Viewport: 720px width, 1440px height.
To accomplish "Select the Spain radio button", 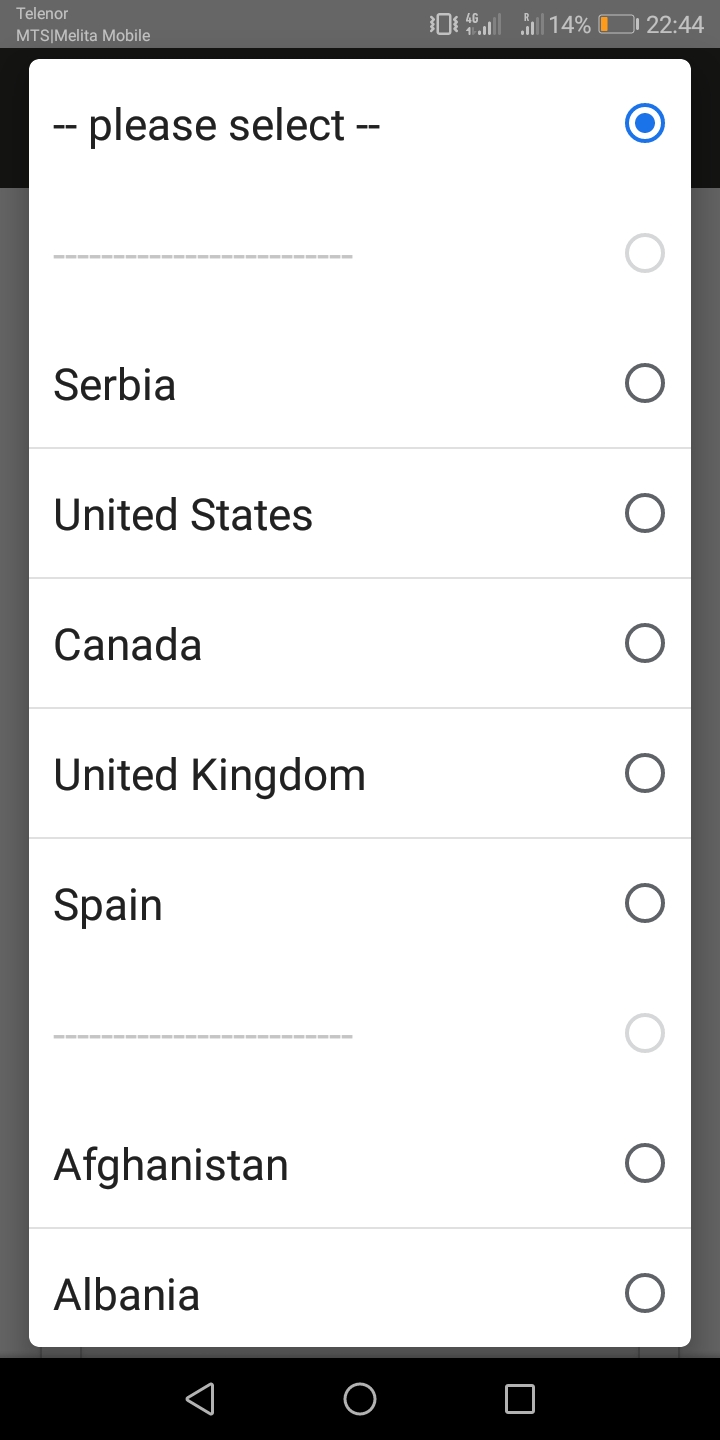I will 644,903.
